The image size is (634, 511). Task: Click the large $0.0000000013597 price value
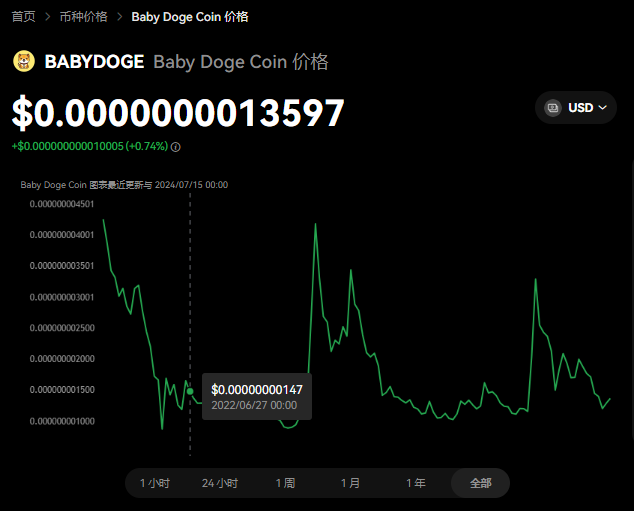click(x=178, y=114)
